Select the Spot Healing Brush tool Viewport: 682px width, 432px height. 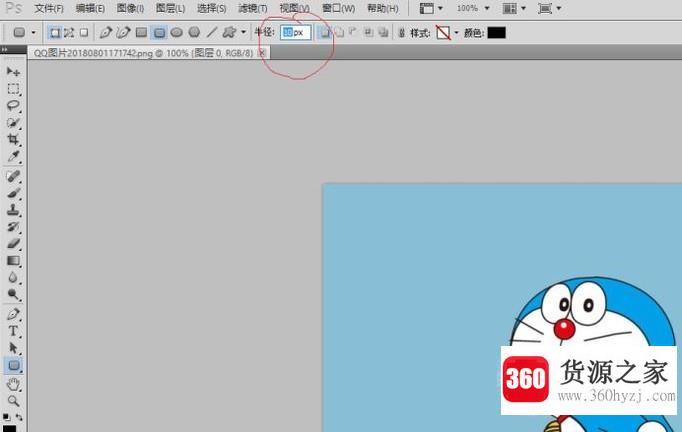pyautogui.click(x=13, y=176)
